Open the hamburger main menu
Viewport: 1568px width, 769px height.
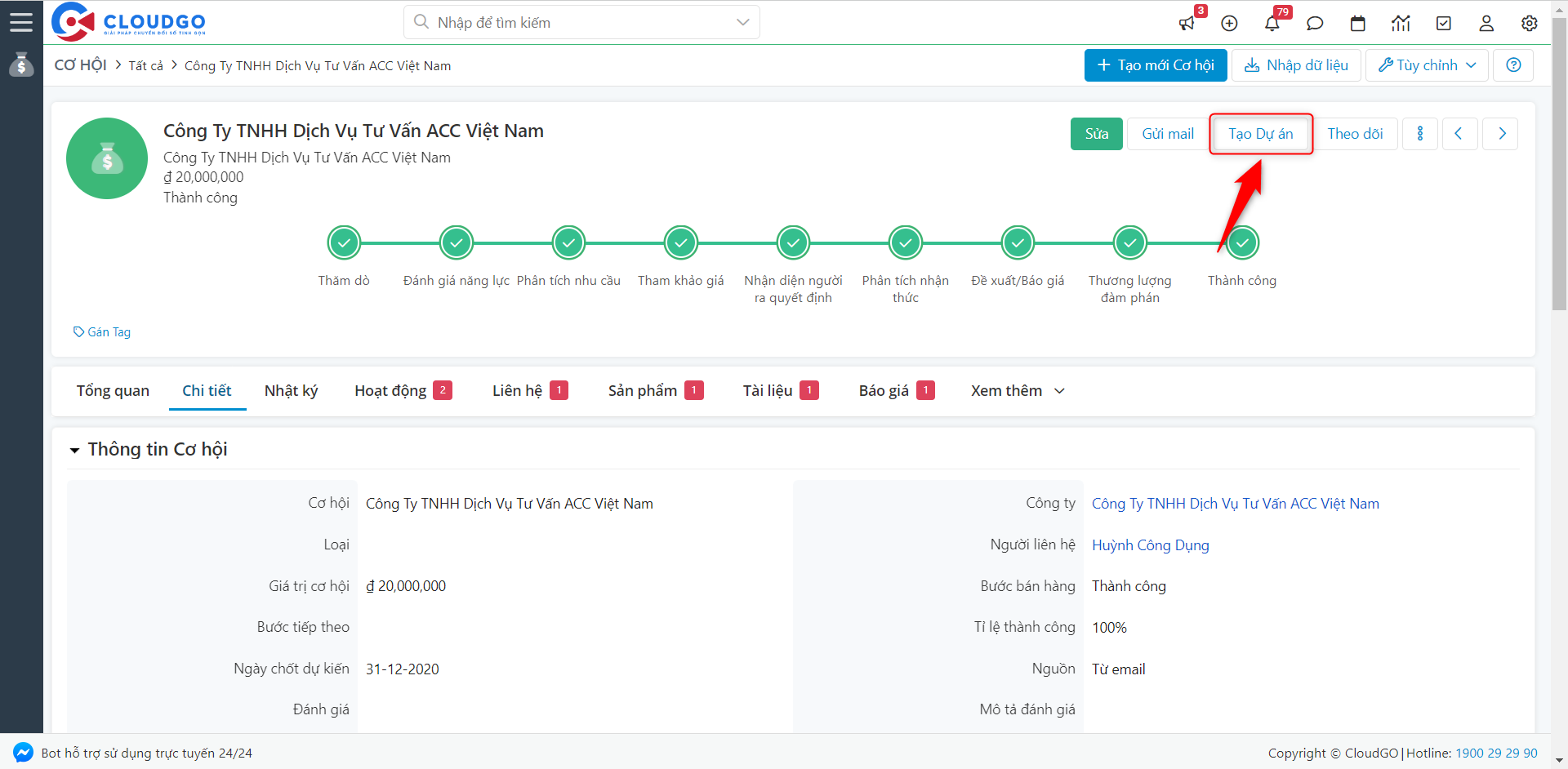point(21,22)
